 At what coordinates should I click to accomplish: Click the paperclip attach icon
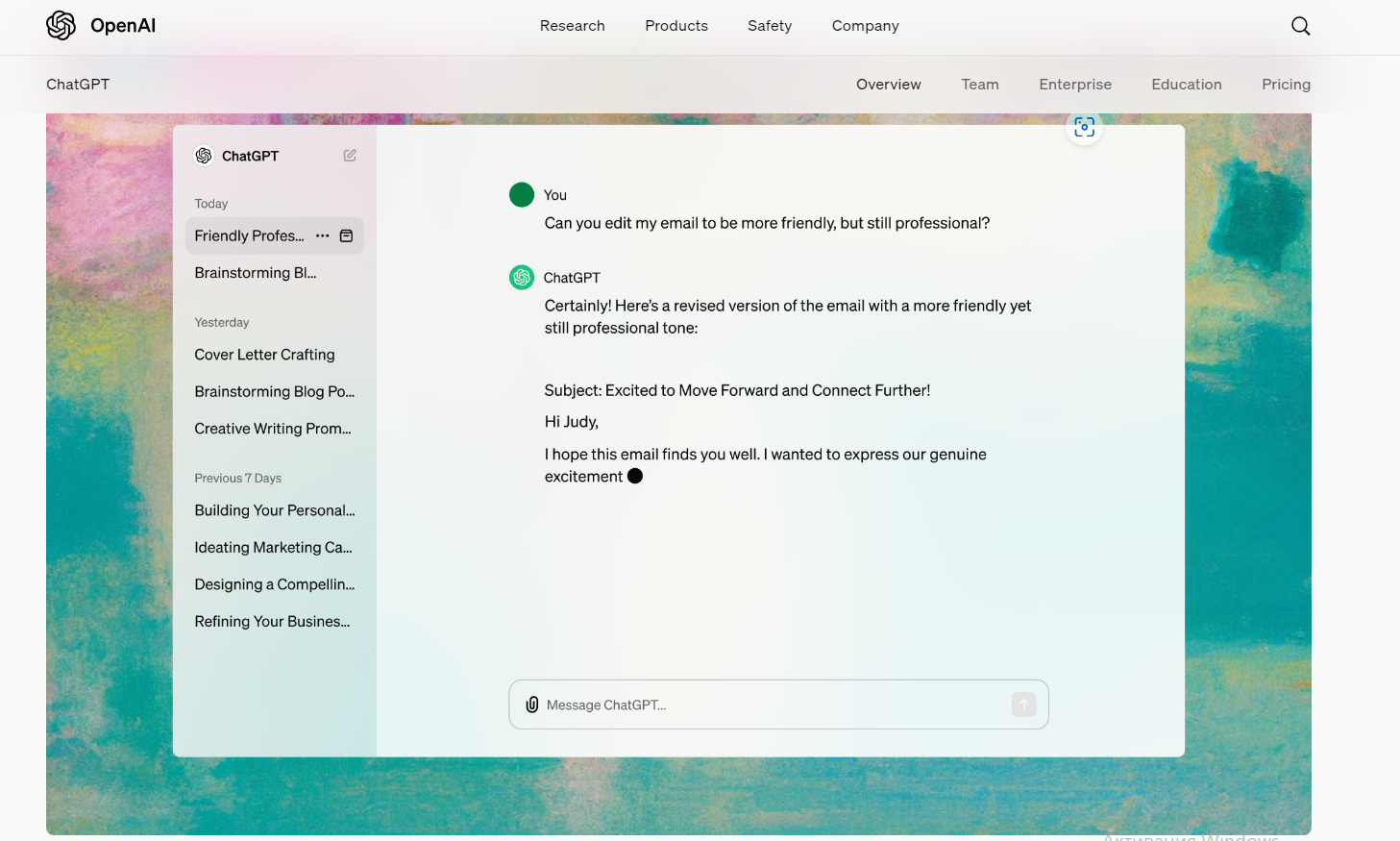[x=532, y=705]
